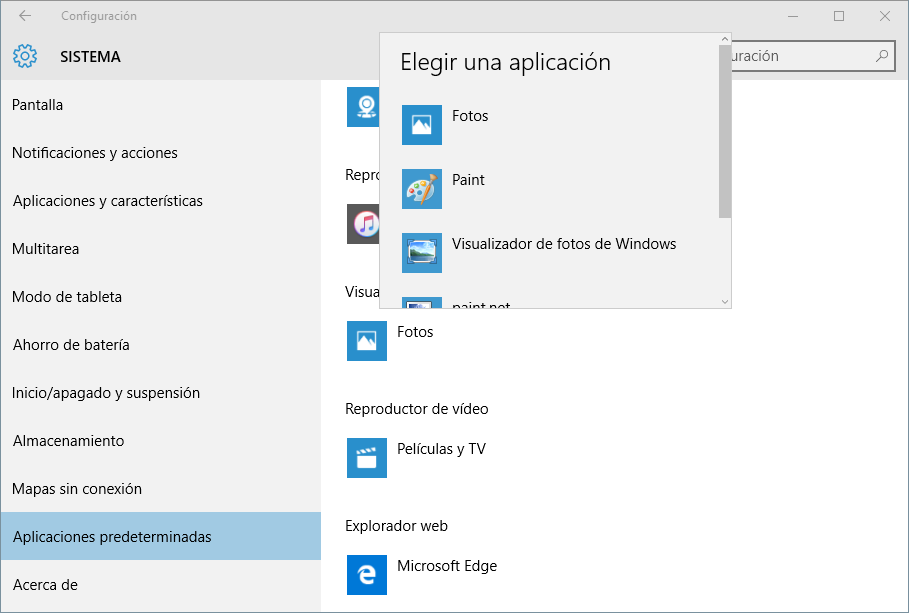Open Aplicaciones y características
This screenshot has width=909, height=613.
[x=161, y=201]
